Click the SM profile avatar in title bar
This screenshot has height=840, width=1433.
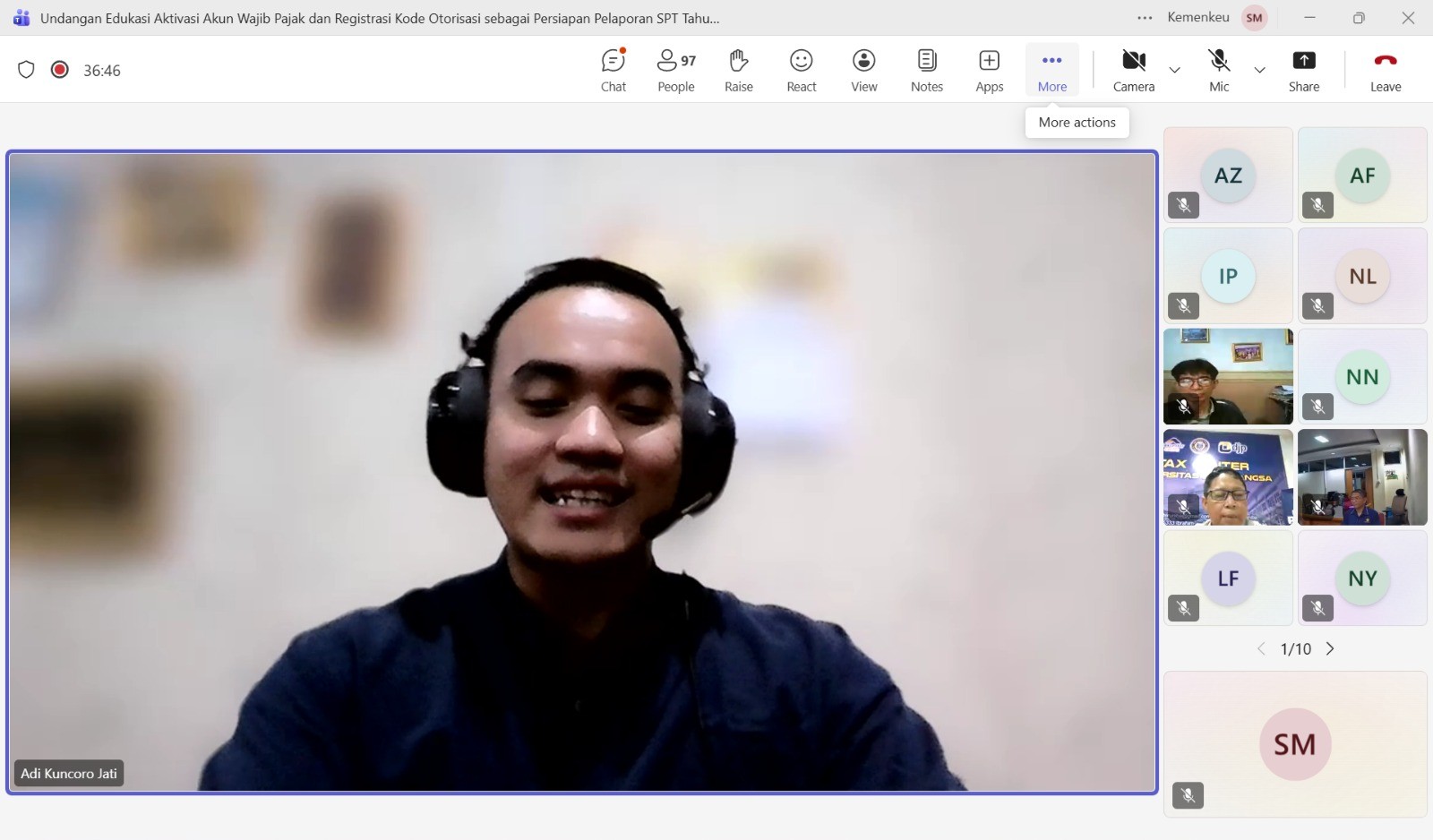1254,18
